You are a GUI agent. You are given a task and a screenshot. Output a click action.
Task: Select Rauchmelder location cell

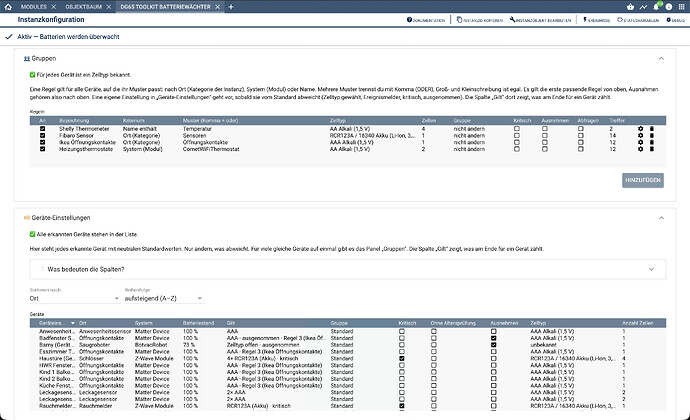pyautogui.click(x=95, y=406)
